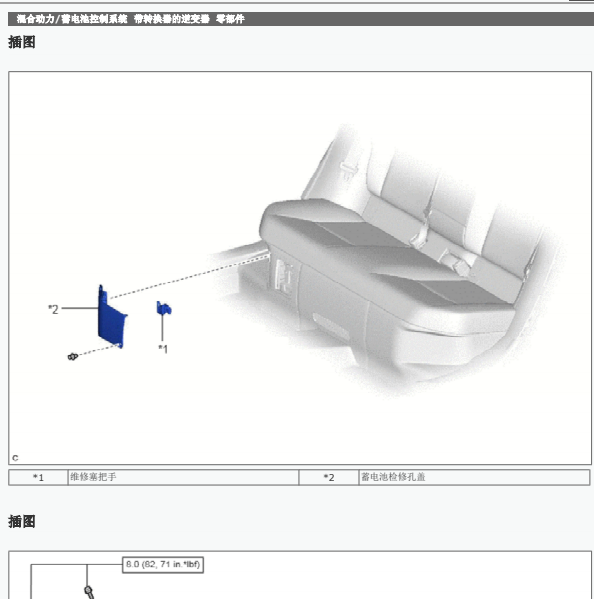Click the second 插图 heading above torque diagram

pyautogui.click(x=22, y=521)
